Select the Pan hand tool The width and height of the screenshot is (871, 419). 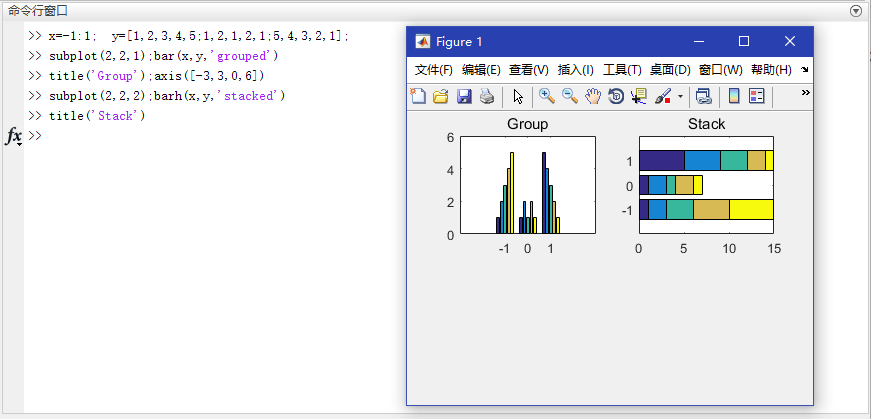pyautogui.click(x=593, y=97)
